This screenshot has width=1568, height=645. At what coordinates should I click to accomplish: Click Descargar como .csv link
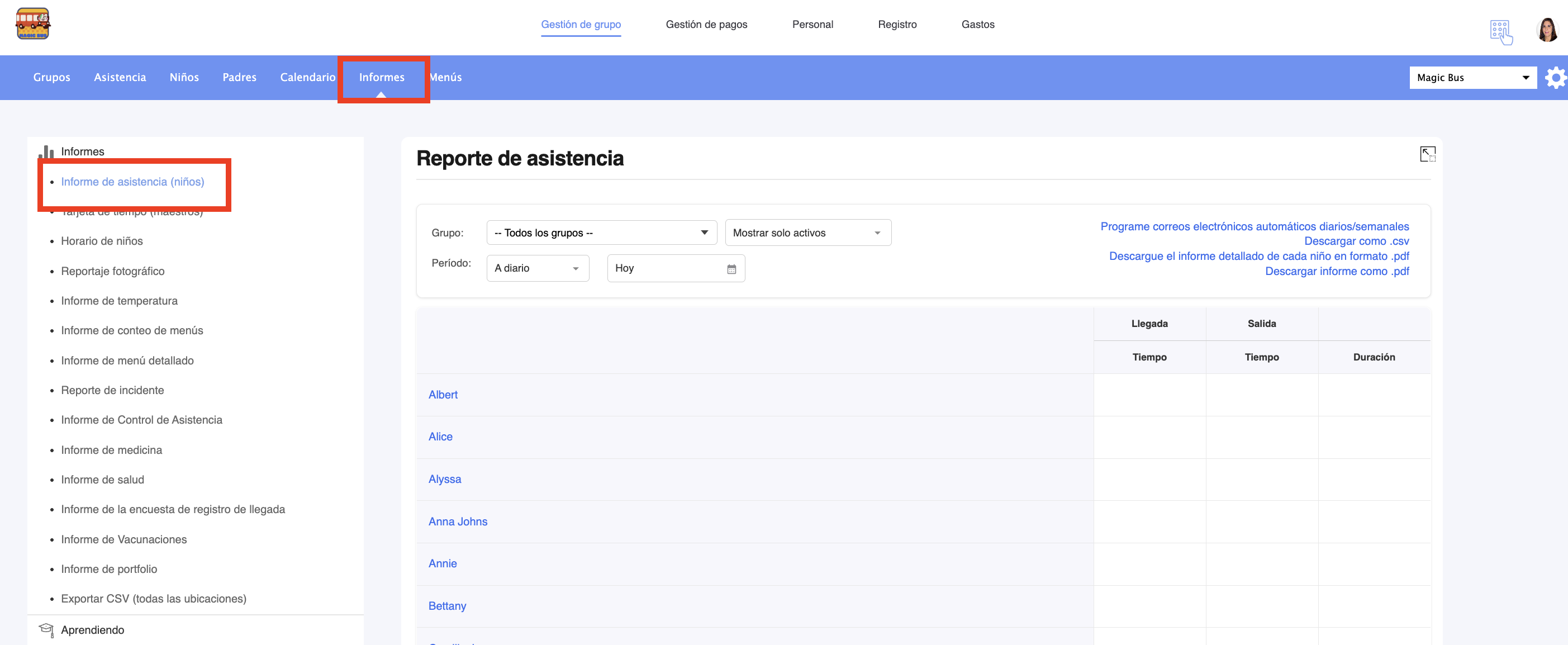tap(1356, 241)
